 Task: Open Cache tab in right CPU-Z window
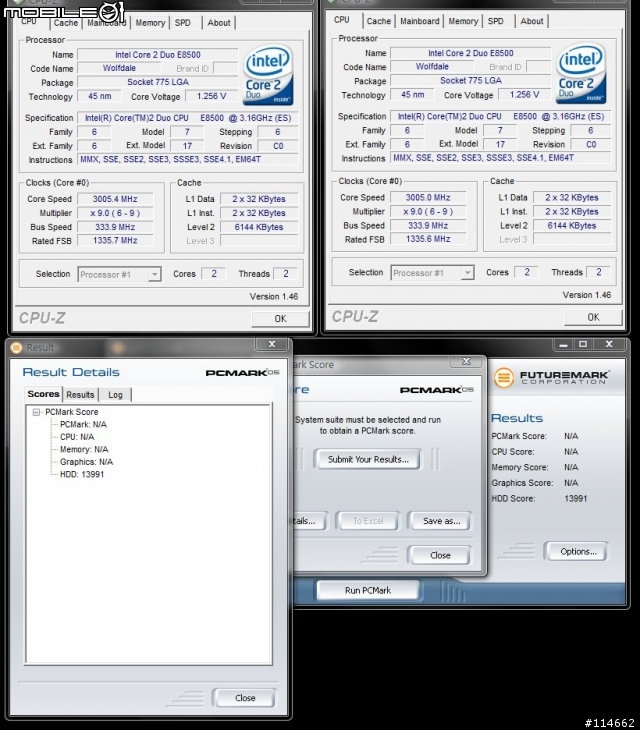click(378, 21)
